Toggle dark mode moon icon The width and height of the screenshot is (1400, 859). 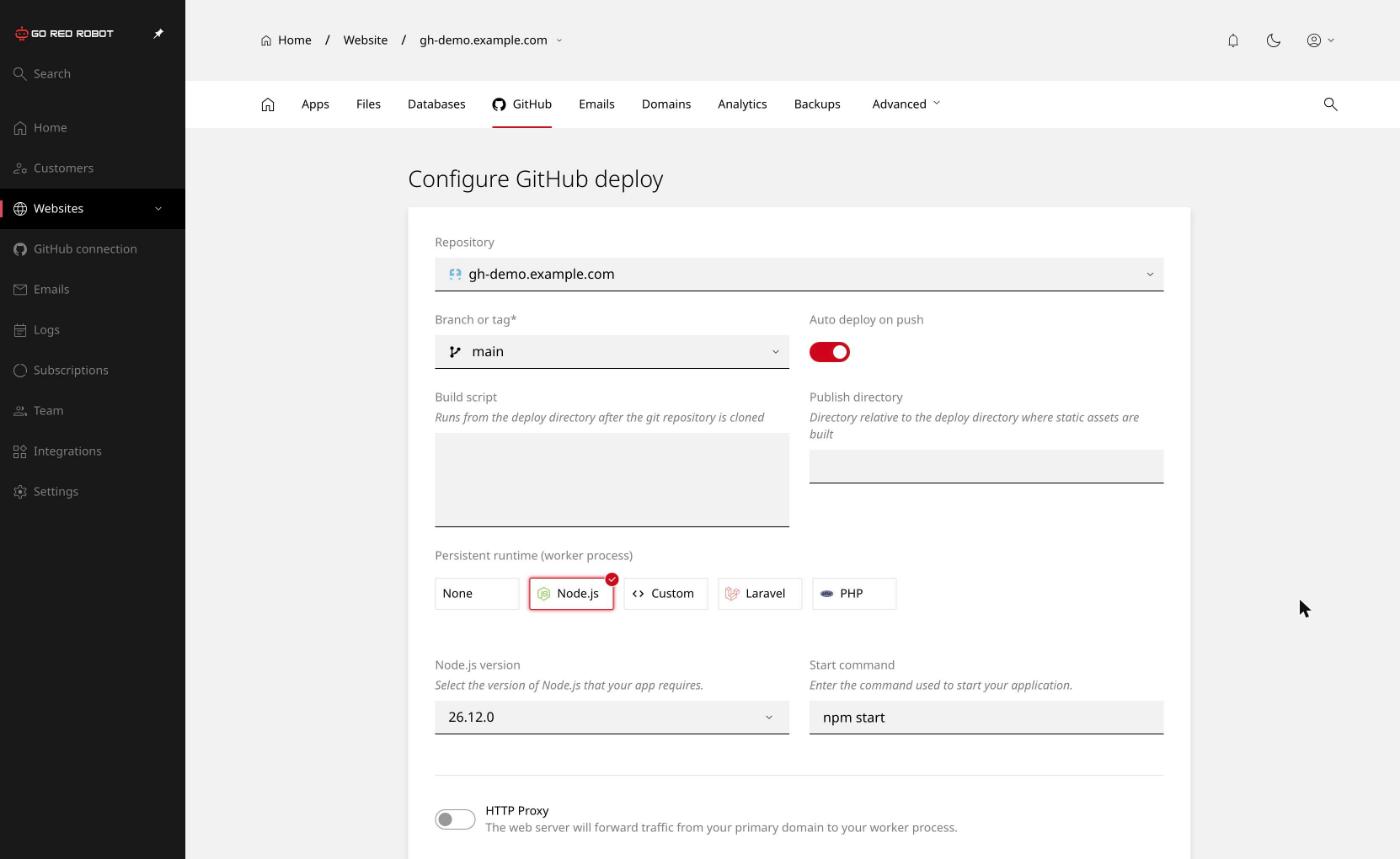(1273, 40)
